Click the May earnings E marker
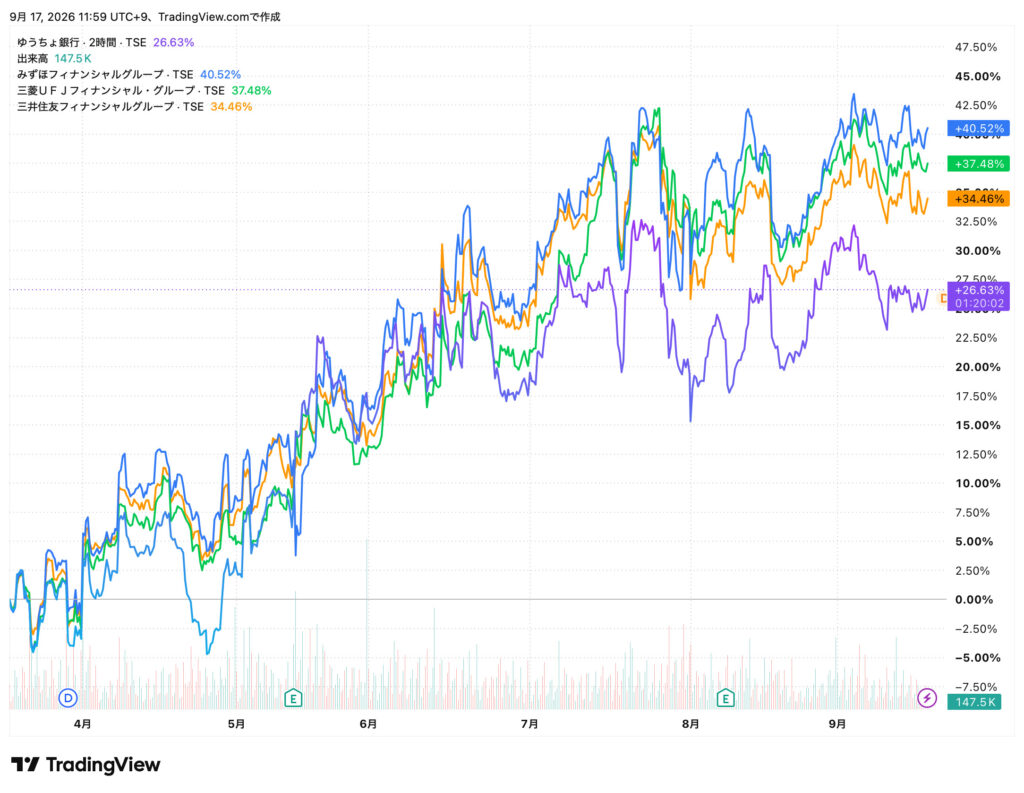1024x793 pixels. tap(293, 698)
